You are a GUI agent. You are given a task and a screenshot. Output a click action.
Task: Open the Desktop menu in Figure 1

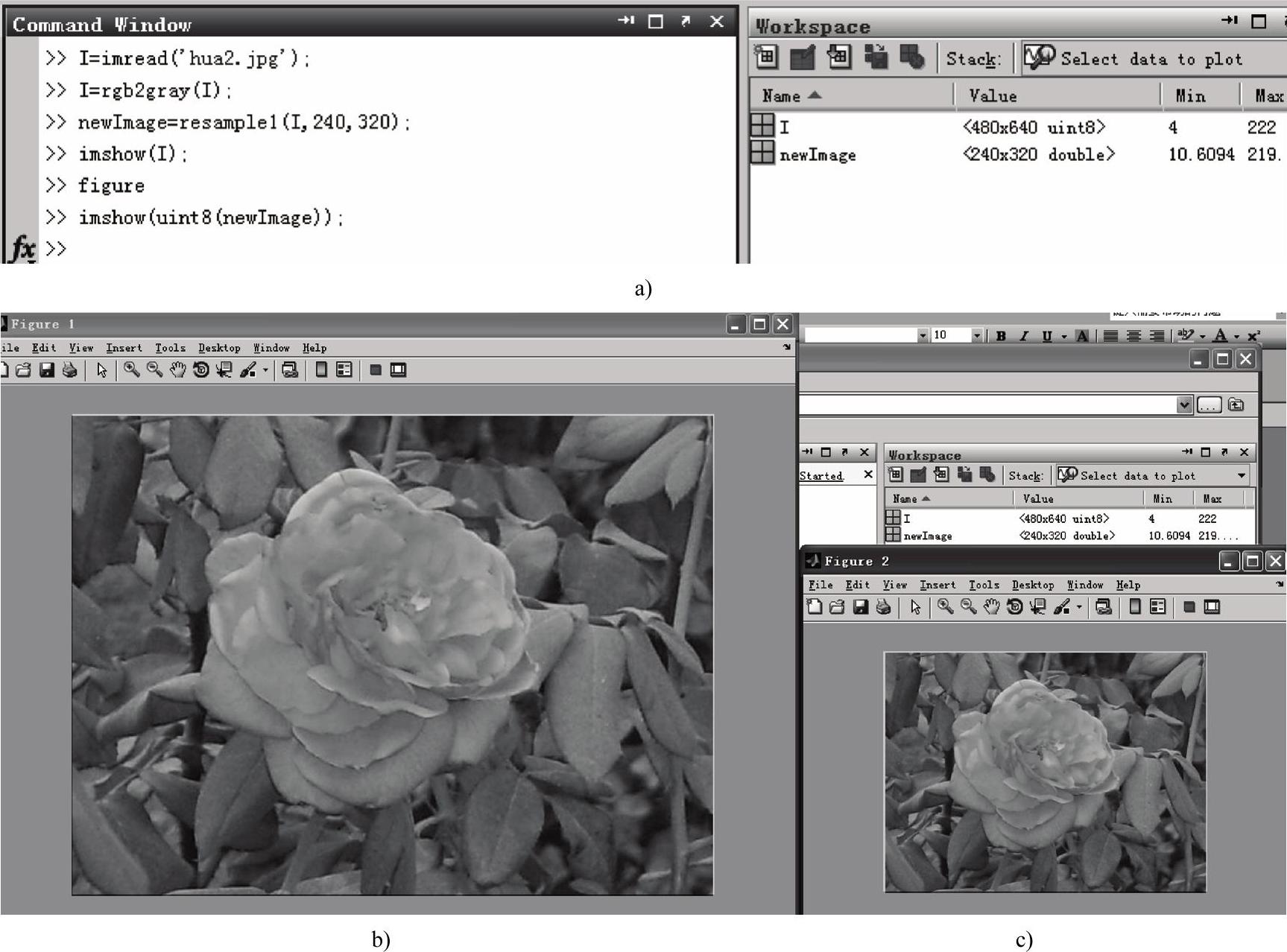pyautogui.click(x=219, y=348)
